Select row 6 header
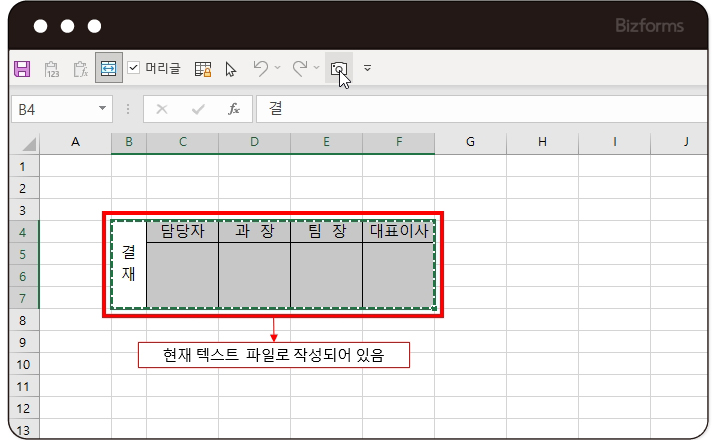The image size is (715, 440). [23, 276]
